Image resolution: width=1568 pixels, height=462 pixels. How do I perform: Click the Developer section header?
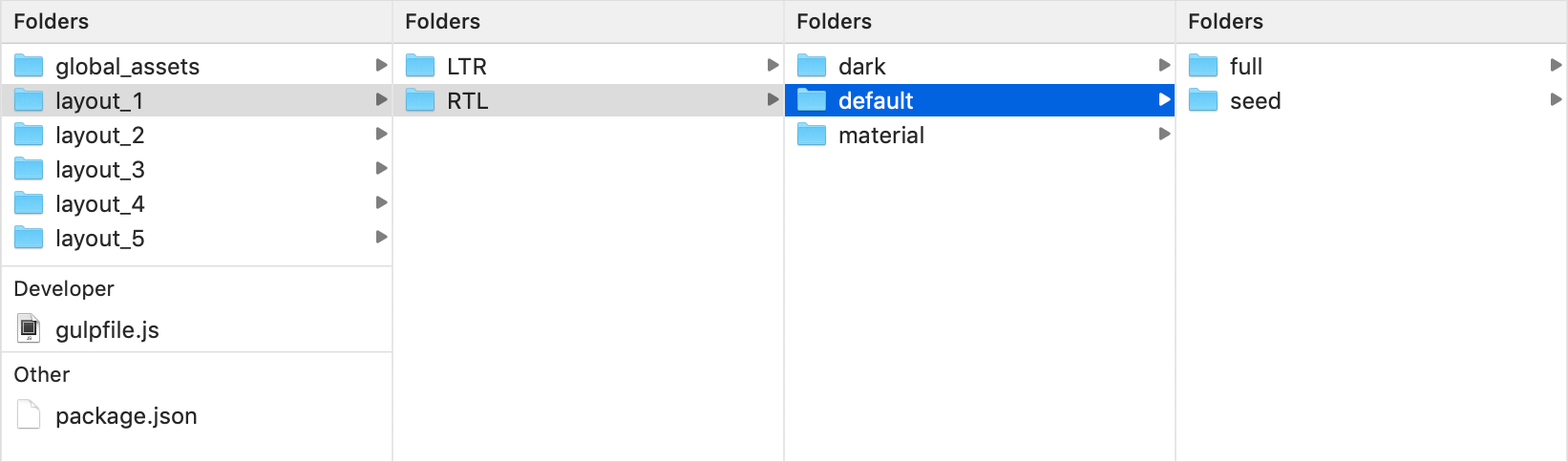click(64, 288)
